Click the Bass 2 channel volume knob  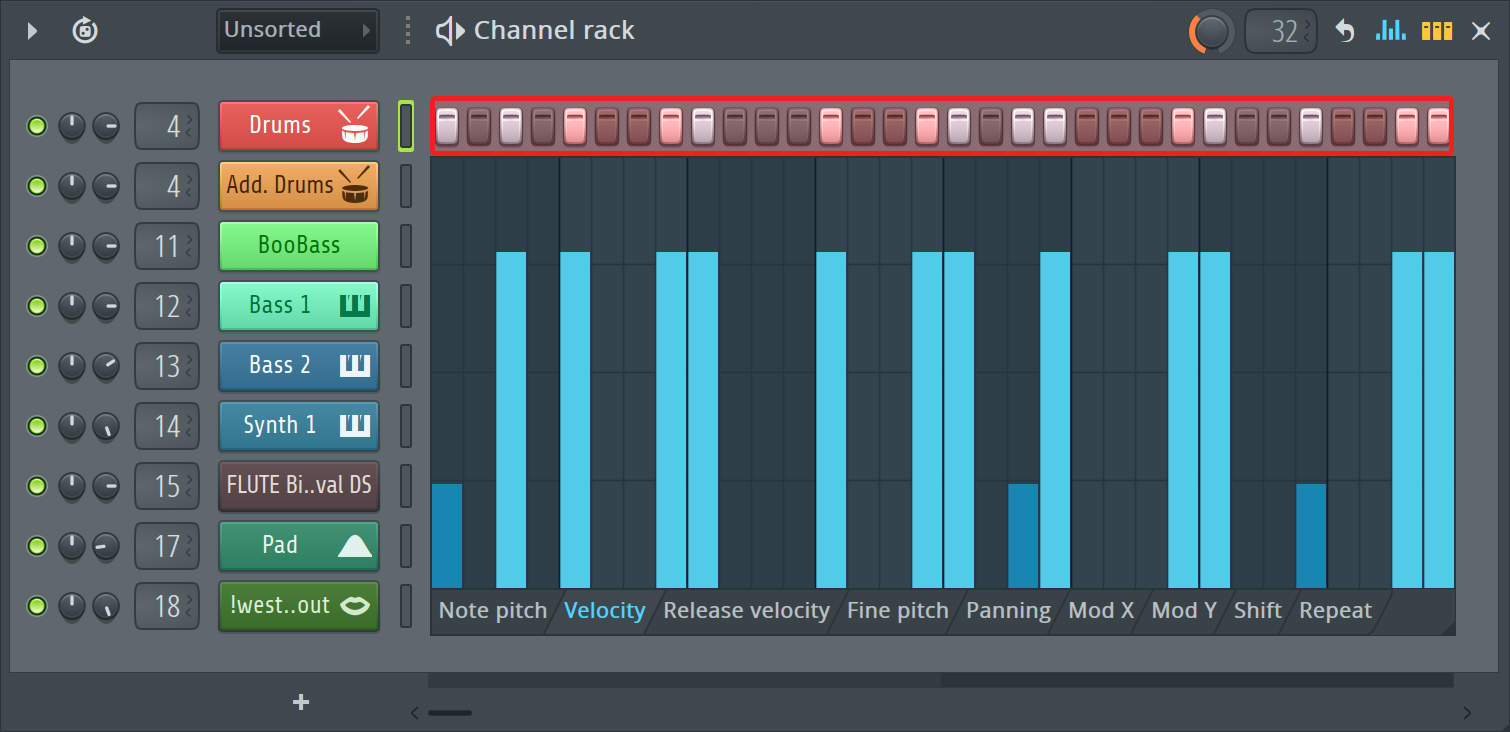(106, 366)
